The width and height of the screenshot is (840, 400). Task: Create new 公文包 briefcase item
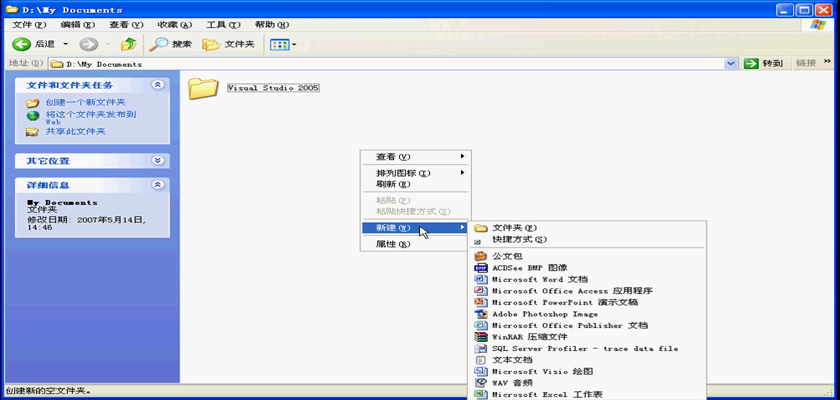click(x=588, y=256)
